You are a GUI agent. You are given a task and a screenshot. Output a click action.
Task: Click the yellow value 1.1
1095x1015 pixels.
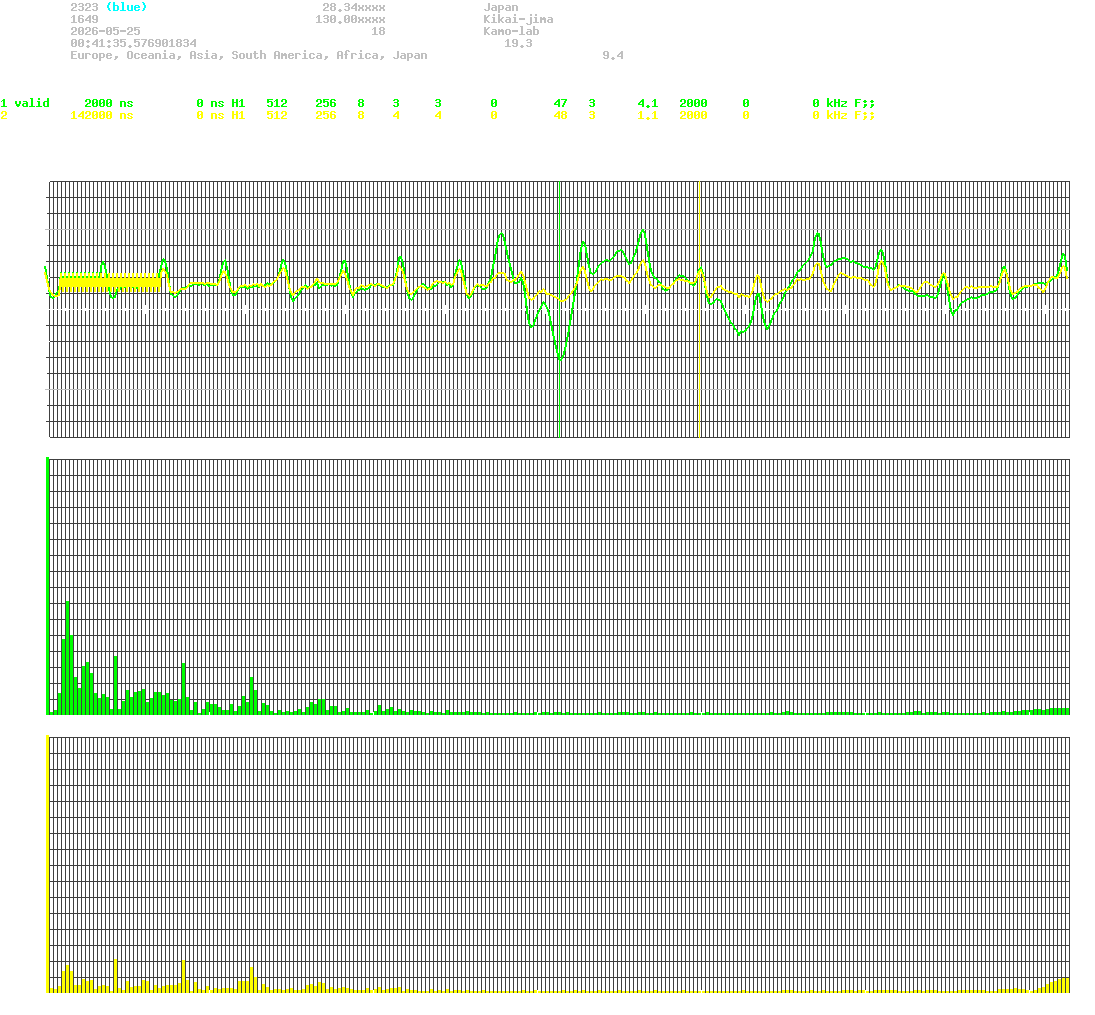point(647,115)
